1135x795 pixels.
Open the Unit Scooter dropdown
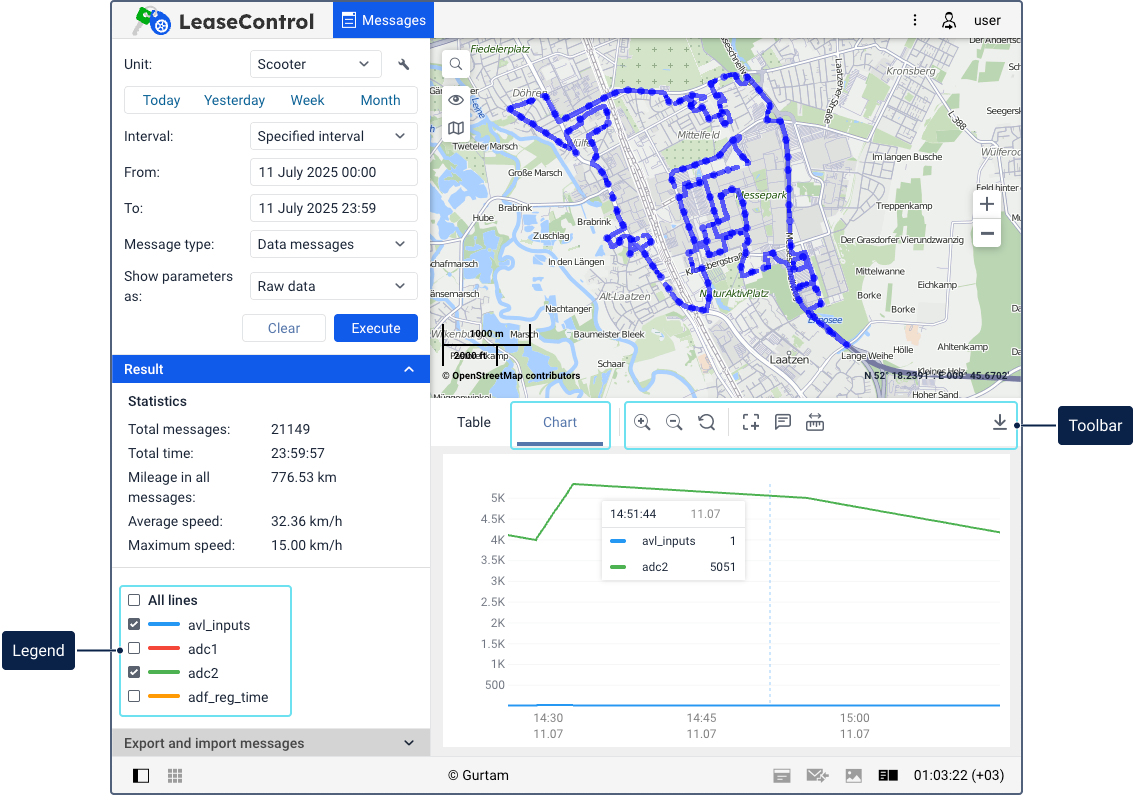pyautogui.click(x=315, y=64)
